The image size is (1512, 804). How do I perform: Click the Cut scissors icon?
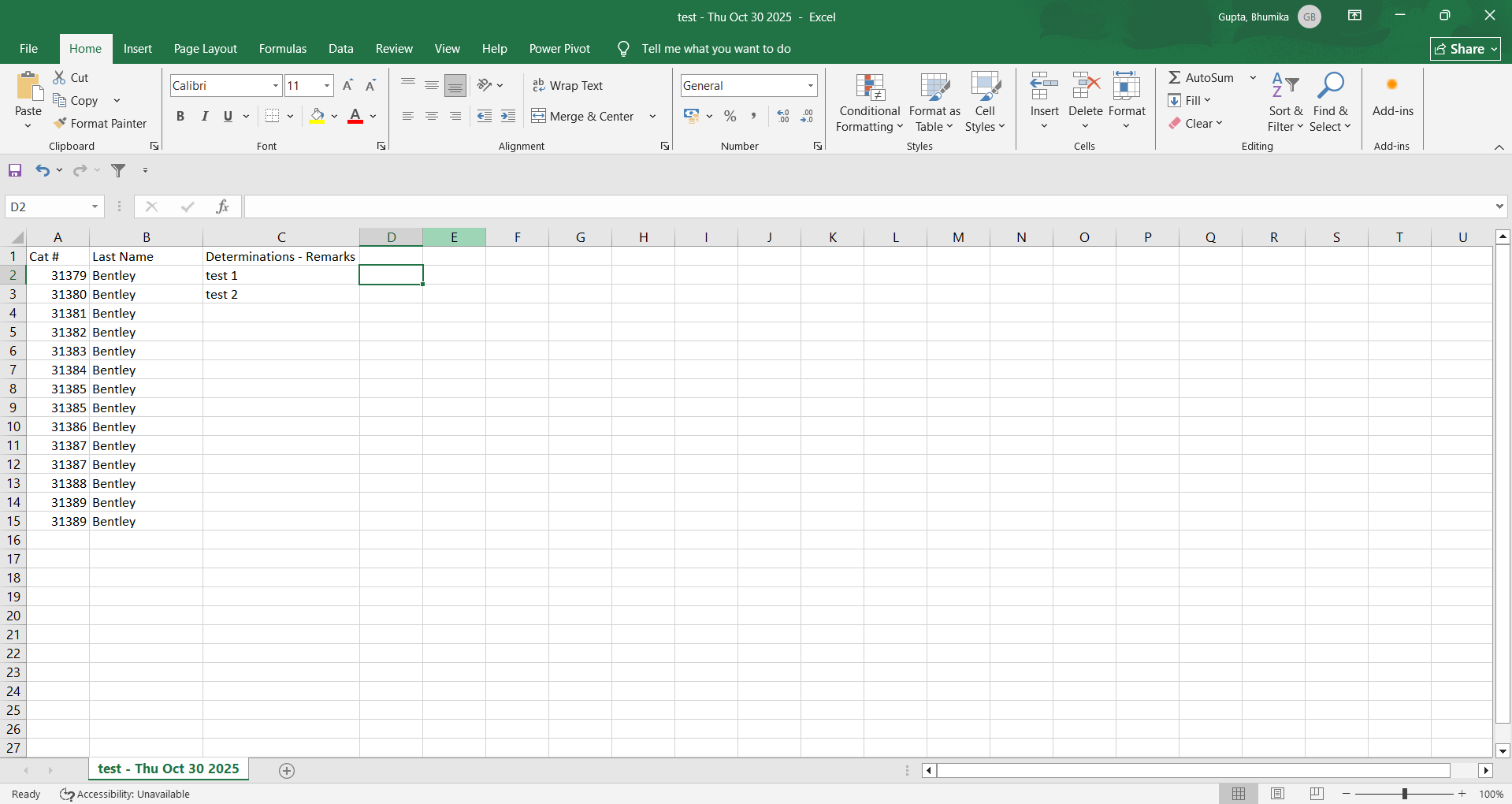[x=59, y=77]
